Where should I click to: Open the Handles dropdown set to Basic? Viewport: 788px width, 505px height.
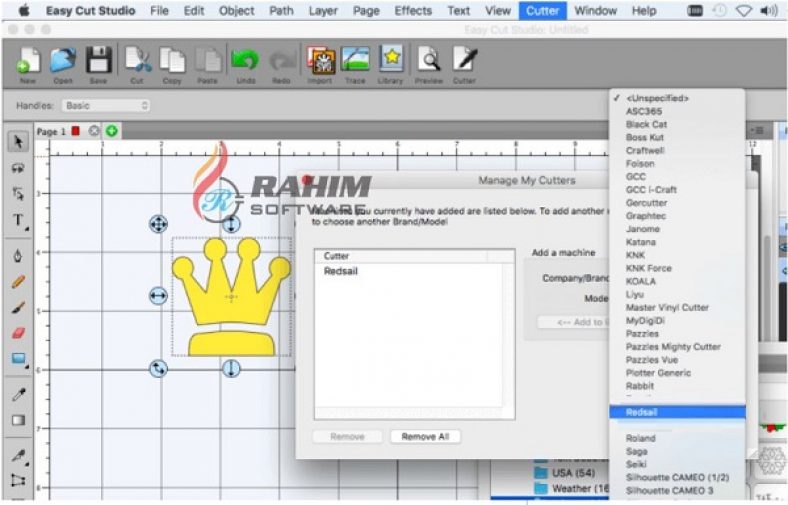point(105,105)
